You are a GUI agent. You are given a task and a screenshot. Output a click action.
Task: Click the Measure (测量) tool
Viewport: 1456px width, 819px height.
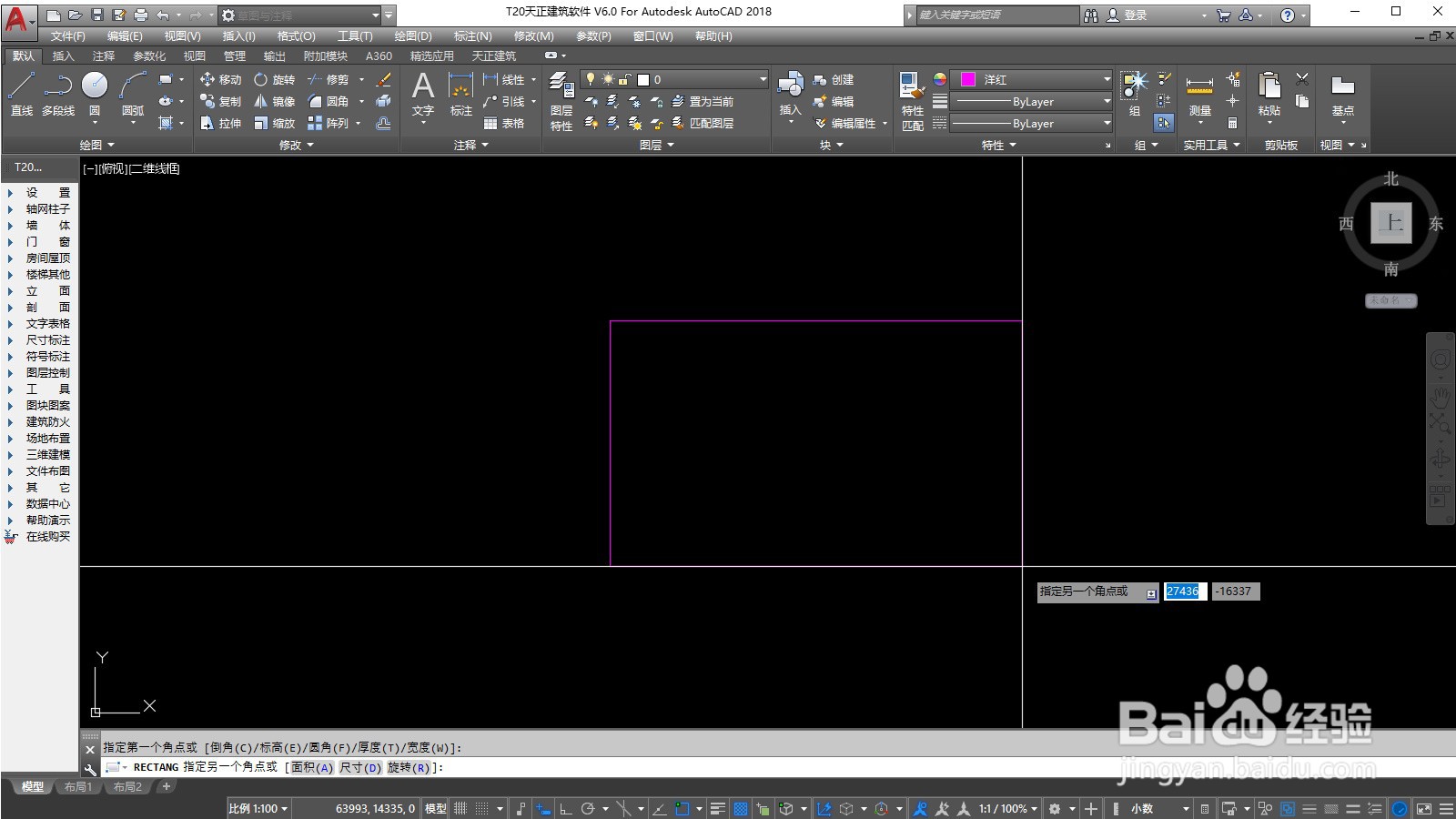1200,95
